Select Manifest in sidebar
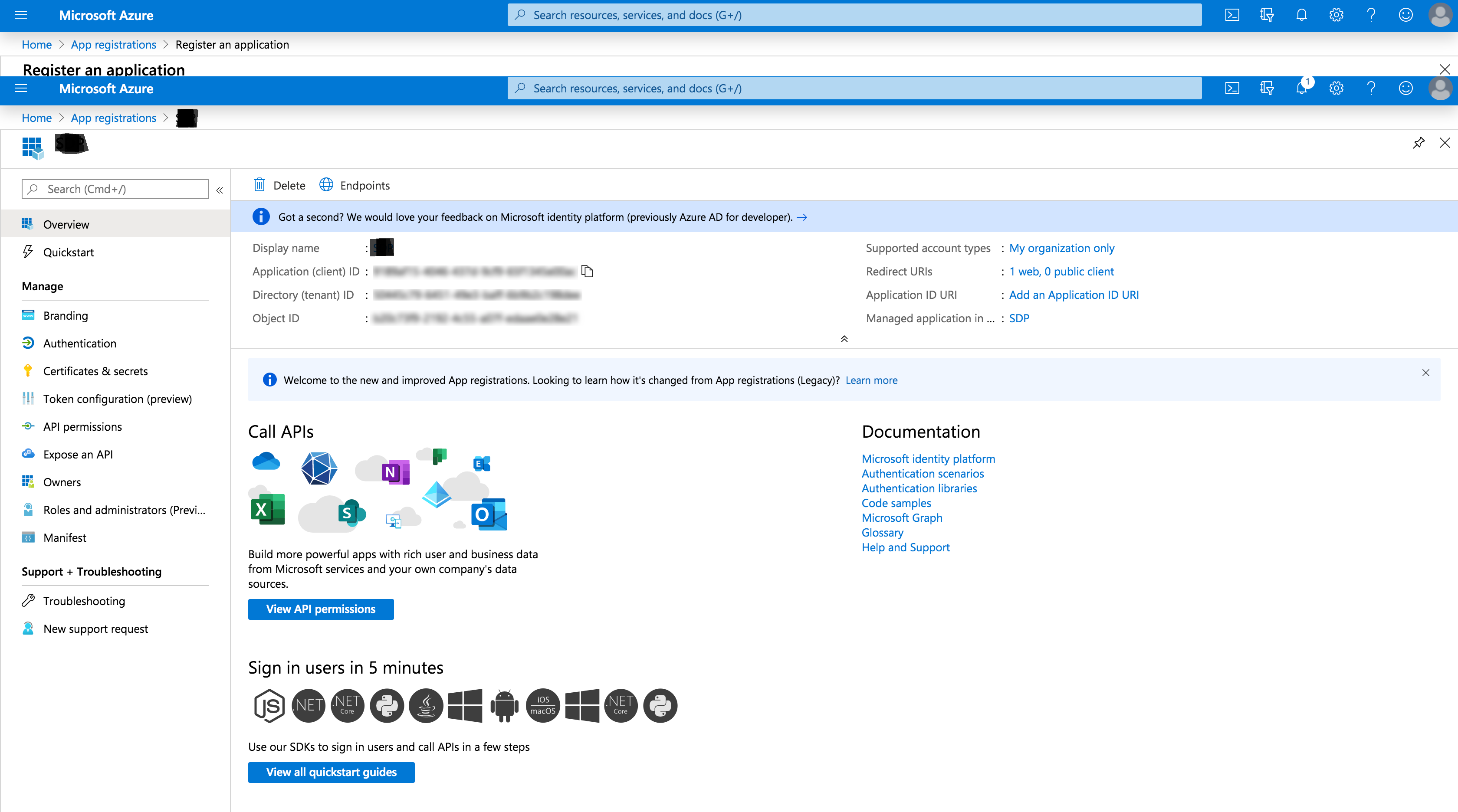This screenshot has height=812, width=1458. coord(65,537)
